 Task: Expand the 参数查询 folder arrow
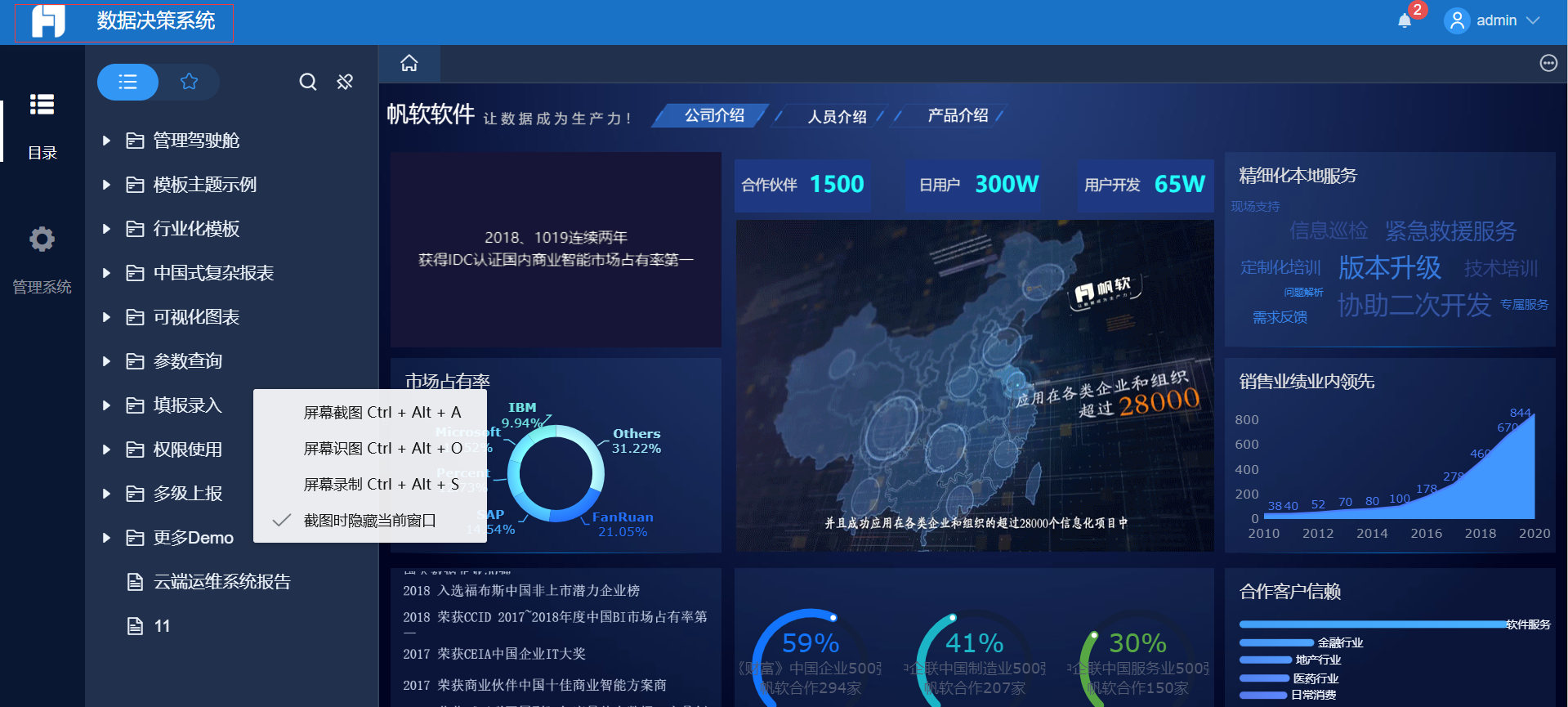coord(106,361)
